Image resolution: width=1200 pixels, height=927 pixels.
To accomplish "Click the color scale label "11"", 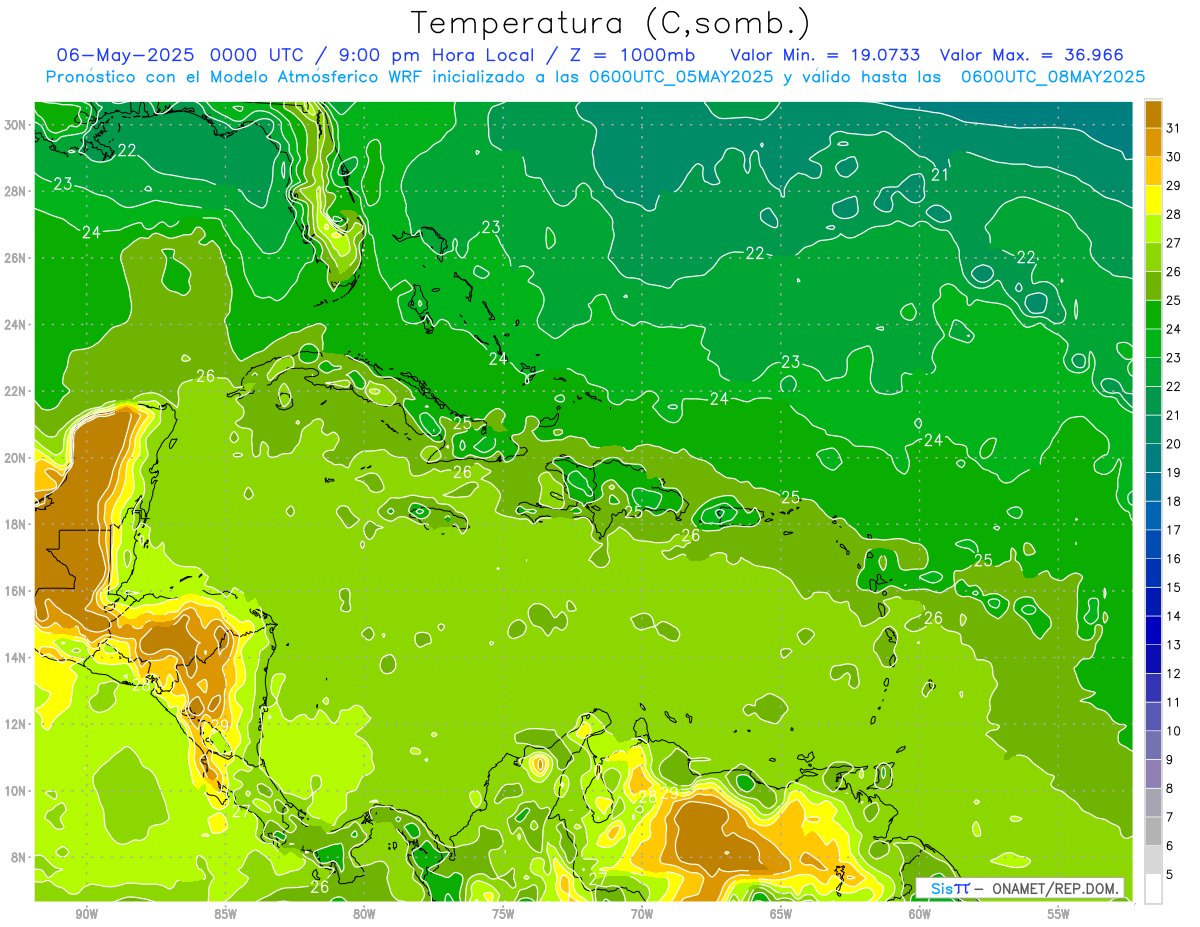I will (1174, 703).
